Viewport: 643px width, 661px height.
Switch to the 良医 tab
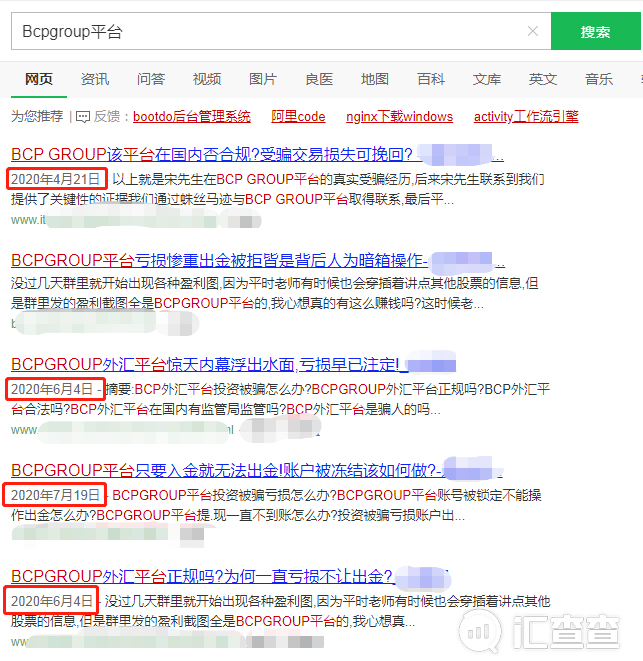click(x=319, y=79)
